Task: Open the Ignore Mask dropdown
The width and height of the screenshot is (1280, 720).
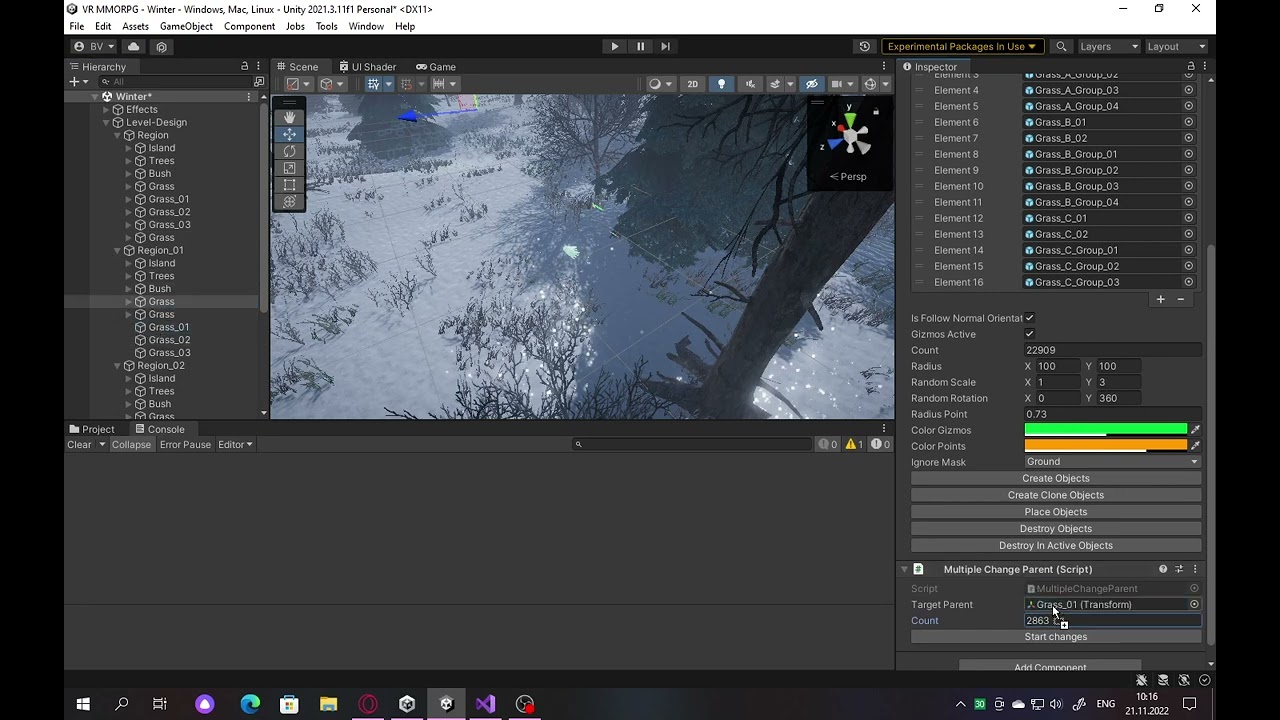Action: click(1112, 462)
